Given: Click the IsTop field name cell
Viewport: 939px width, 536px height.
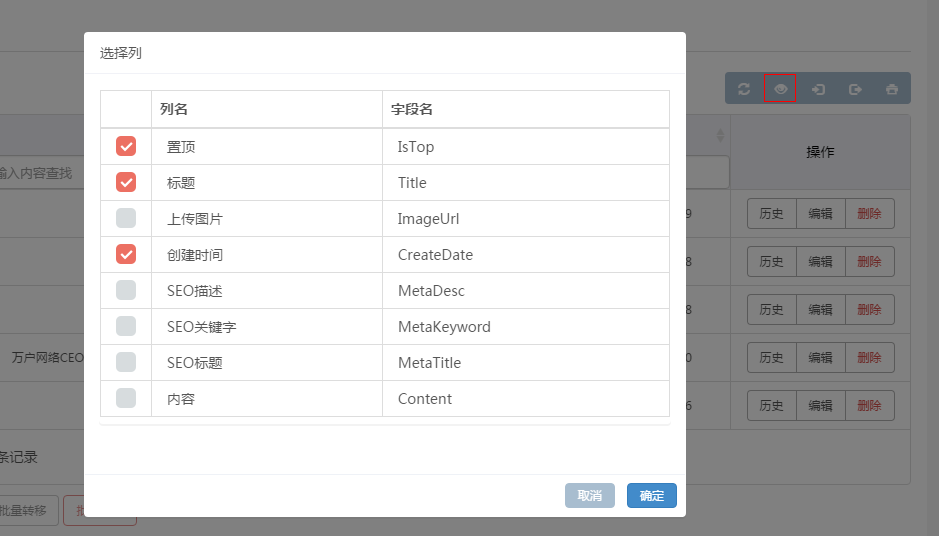Looking at the screenshot, I should pos(526,147).
